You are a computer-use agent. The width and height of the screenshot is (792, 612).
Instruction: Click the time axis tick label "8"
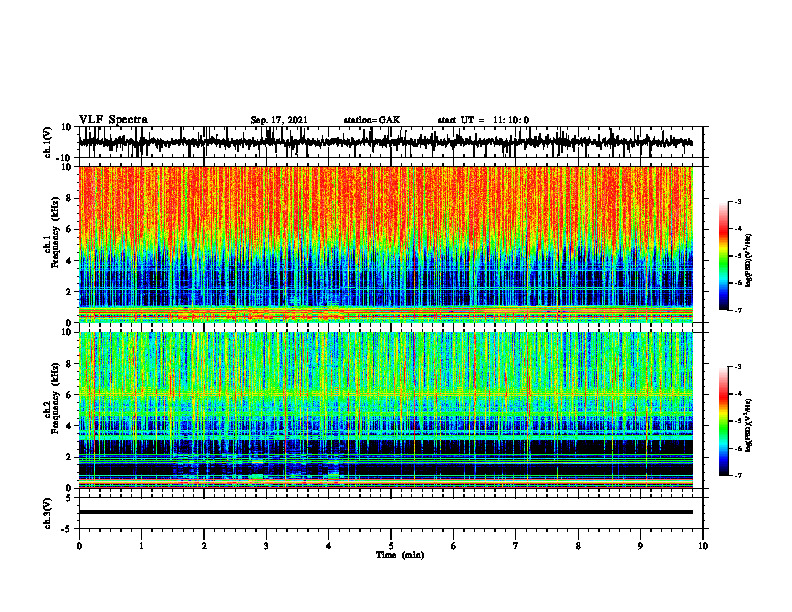[x=578, y=546]
